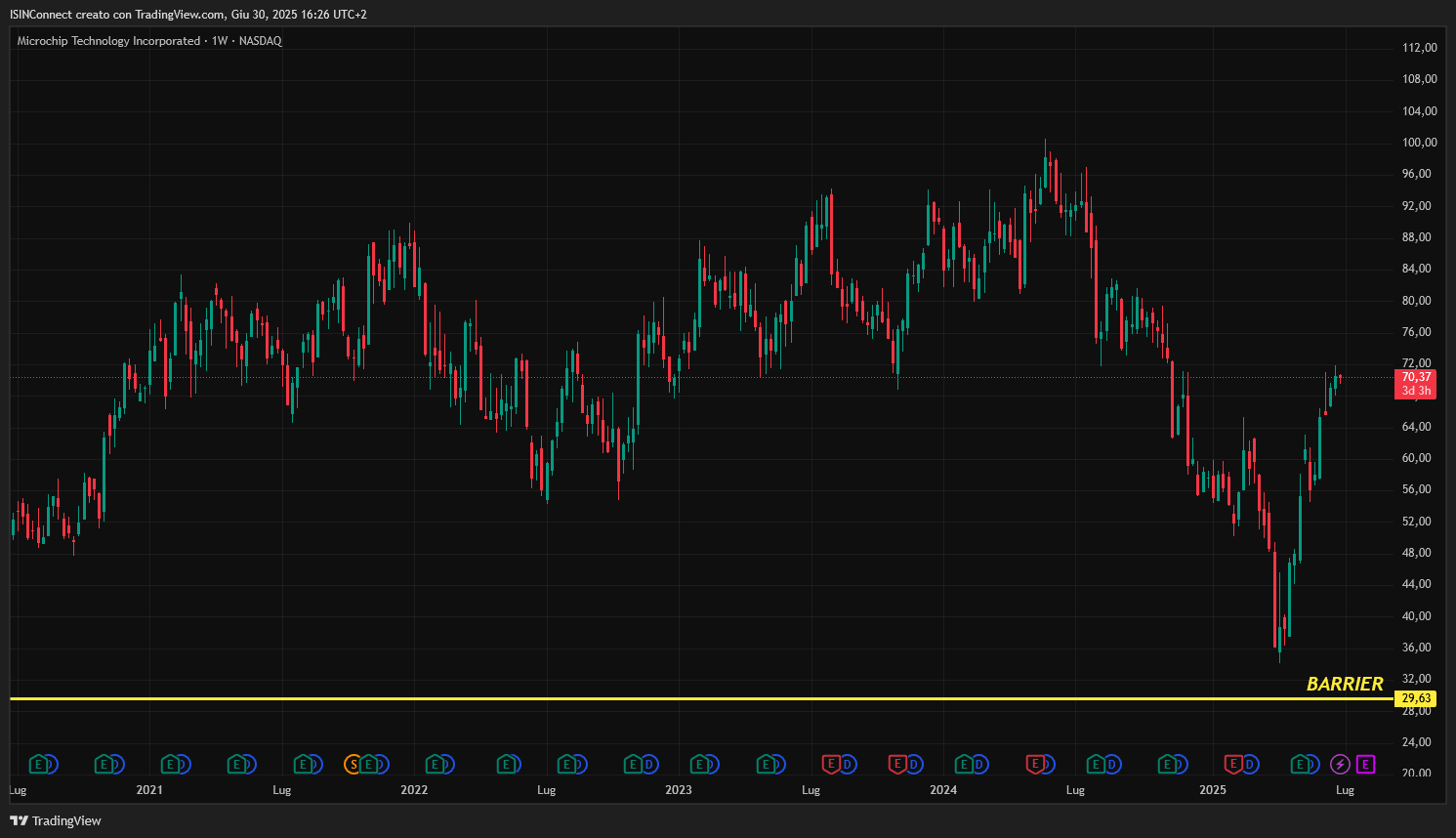Click the TradingView logo at bottom left
Viewport: 1456px width, 838px height.
tap(56, 820)
